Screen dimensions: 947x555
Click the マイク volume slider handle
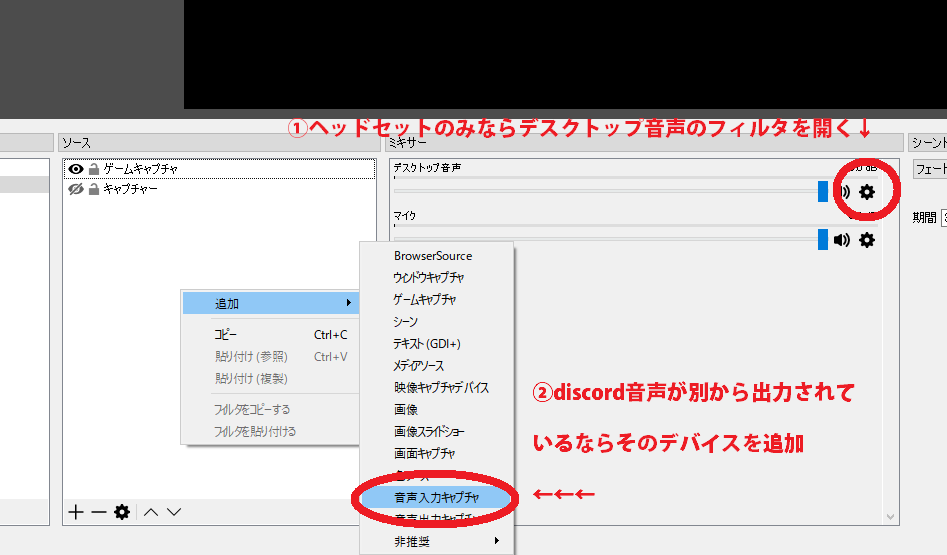[x=823, y=240]
